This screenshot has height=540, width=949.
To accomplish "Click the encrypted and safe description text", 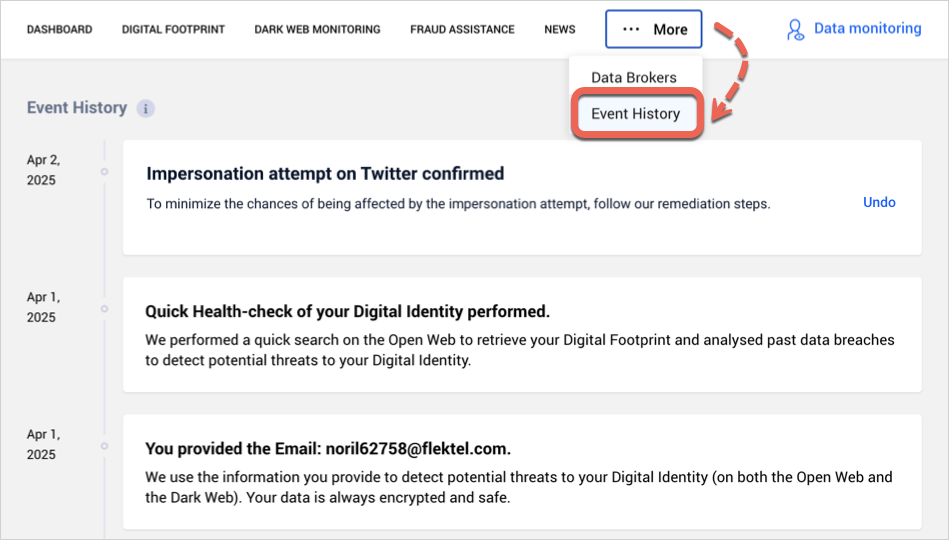I will point(519,487).
